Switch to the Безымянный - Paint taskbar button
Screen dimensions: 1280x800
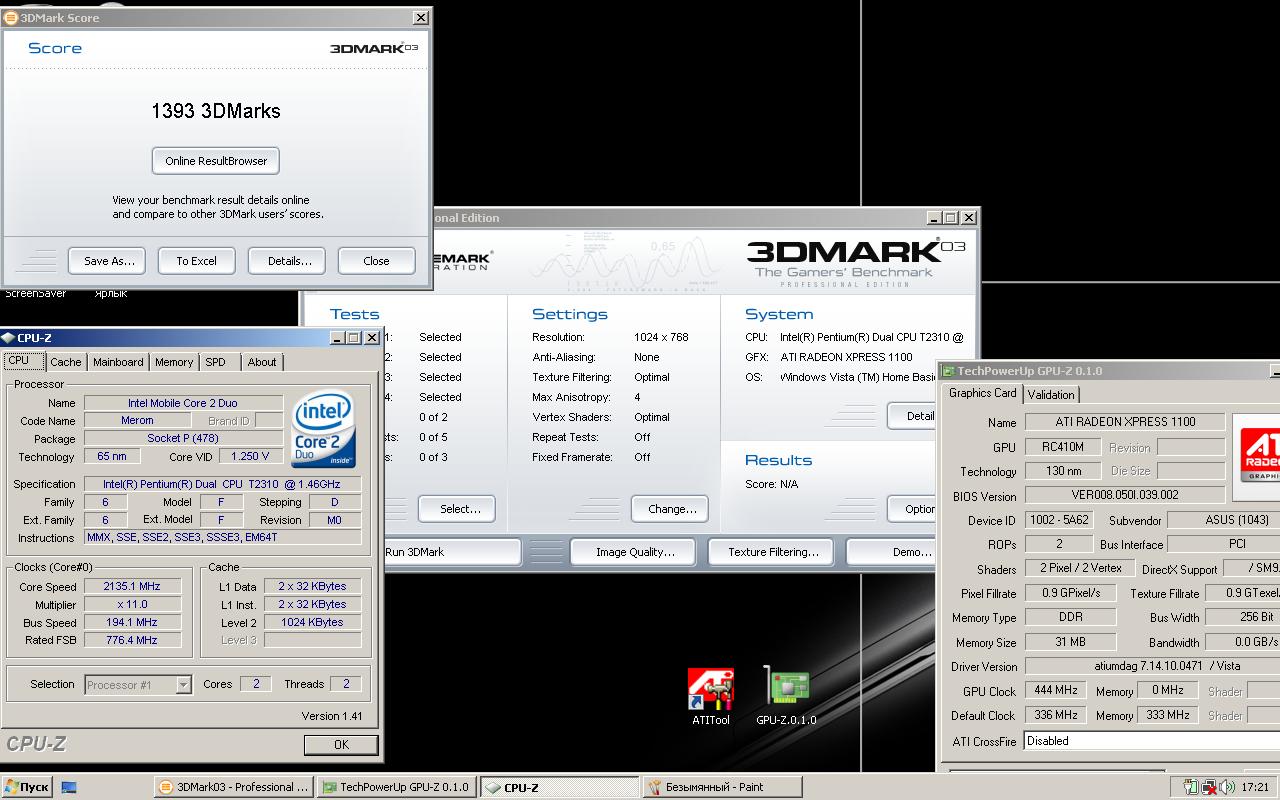click(723, 787)
